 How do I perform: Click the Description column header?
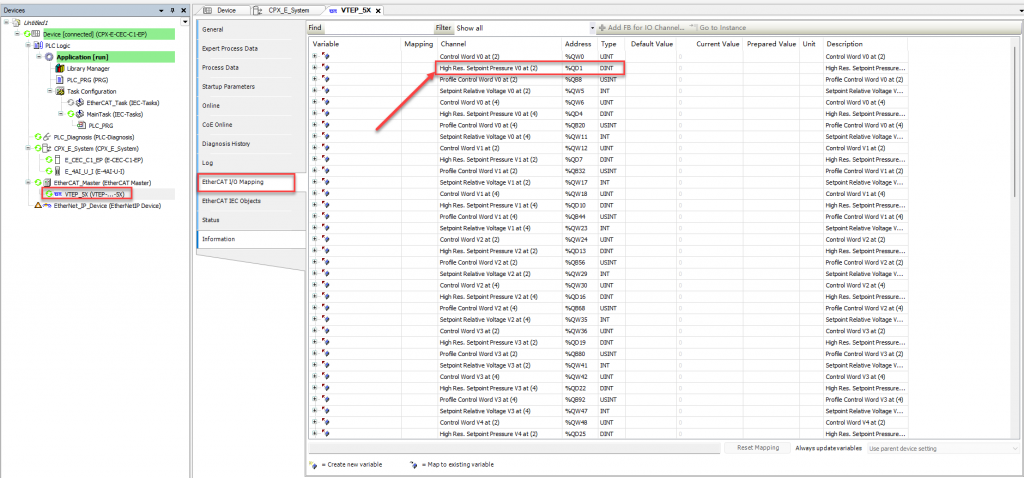(x=865, y=44)
